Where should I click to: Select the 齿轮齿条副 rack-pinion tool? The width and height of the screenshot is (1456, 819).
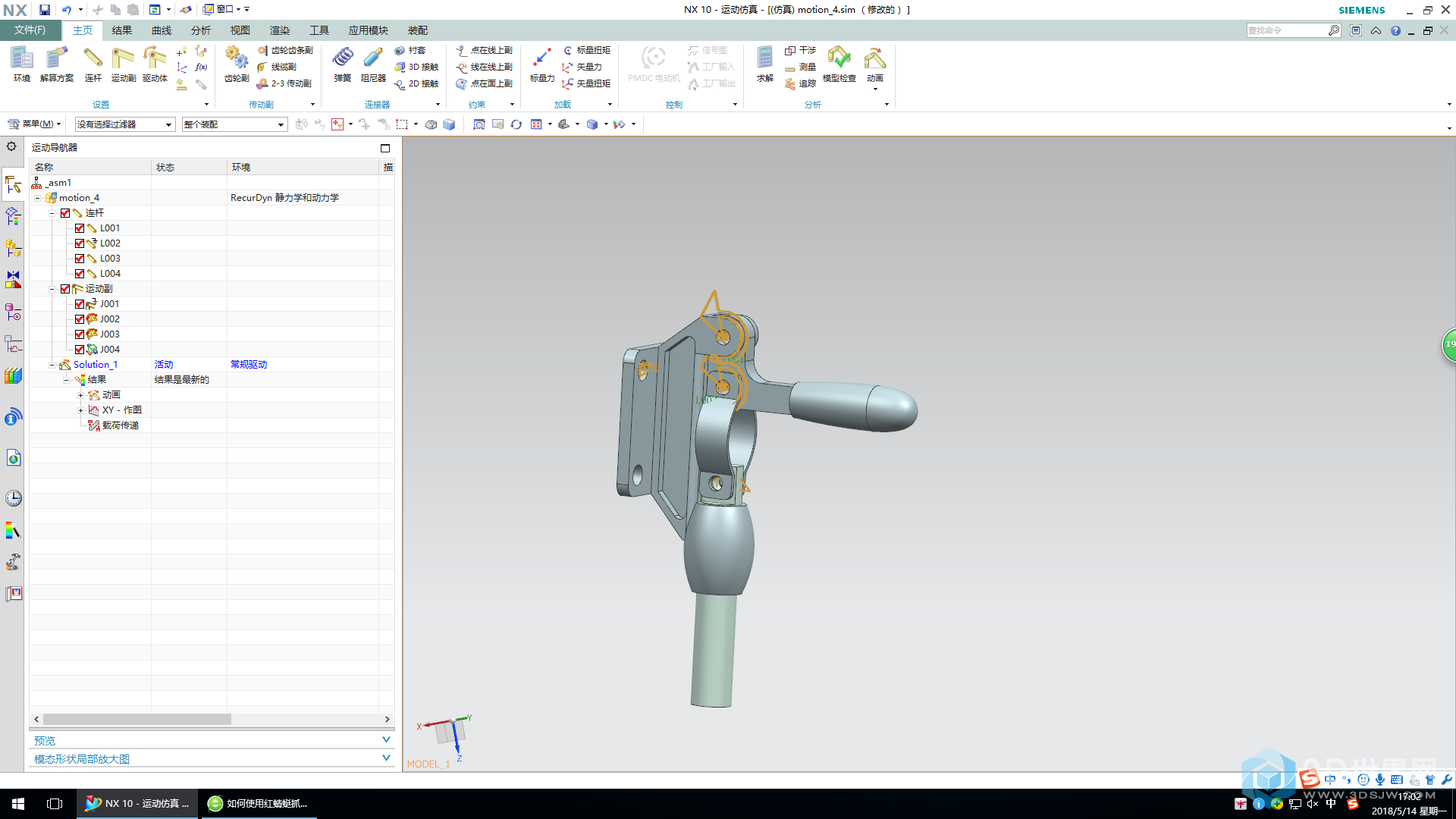[285, 50]
